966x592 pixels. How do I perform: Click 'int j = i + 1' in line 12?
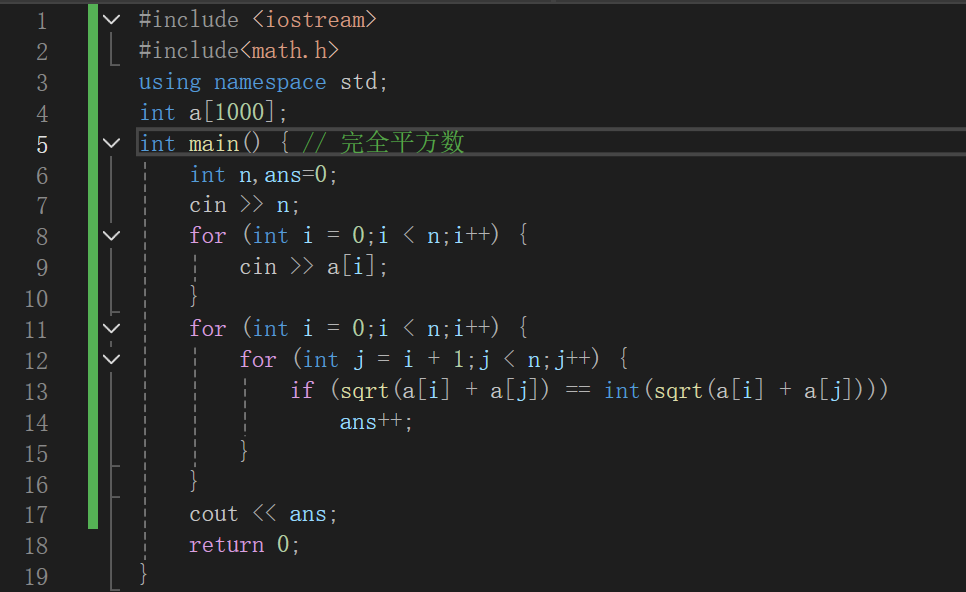pyautogui.click(x=383, y=359)
